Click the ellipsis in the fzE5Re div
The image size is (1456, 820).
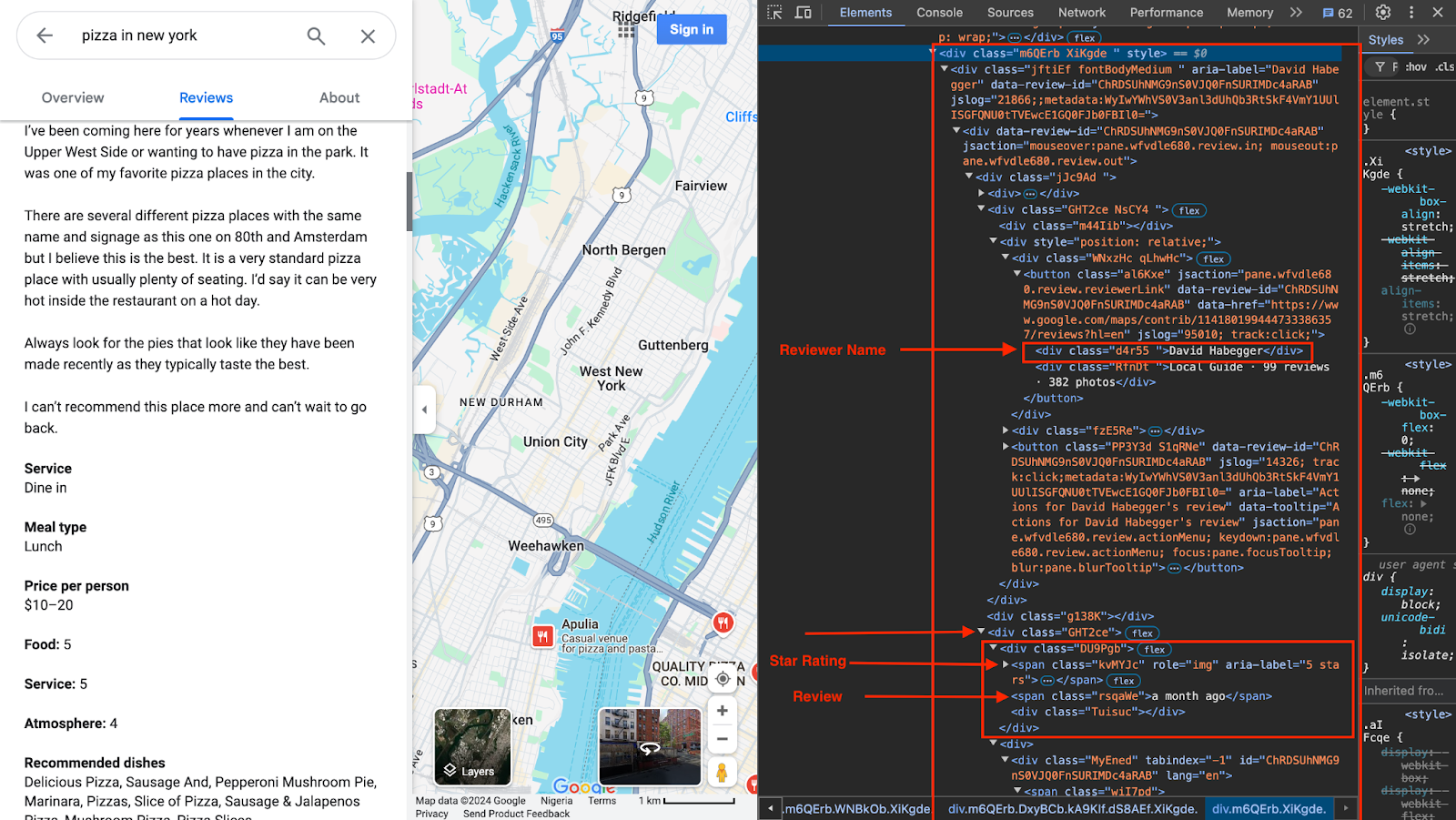coord(1156,431)
